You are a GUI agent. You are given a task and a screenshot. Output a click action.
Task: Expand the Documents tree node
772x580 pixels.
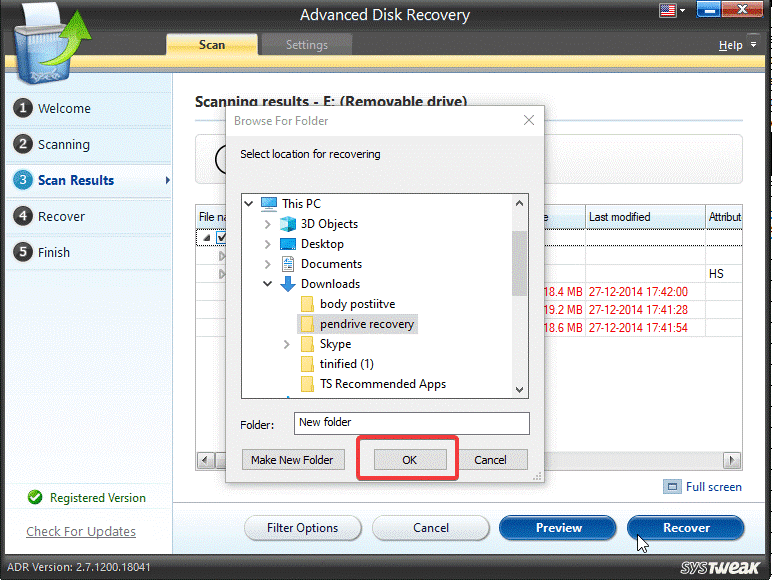[267, 264]
